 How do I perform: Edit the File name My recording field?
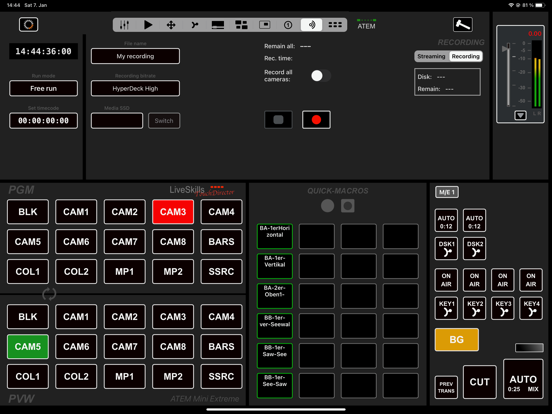coord(135,56)
